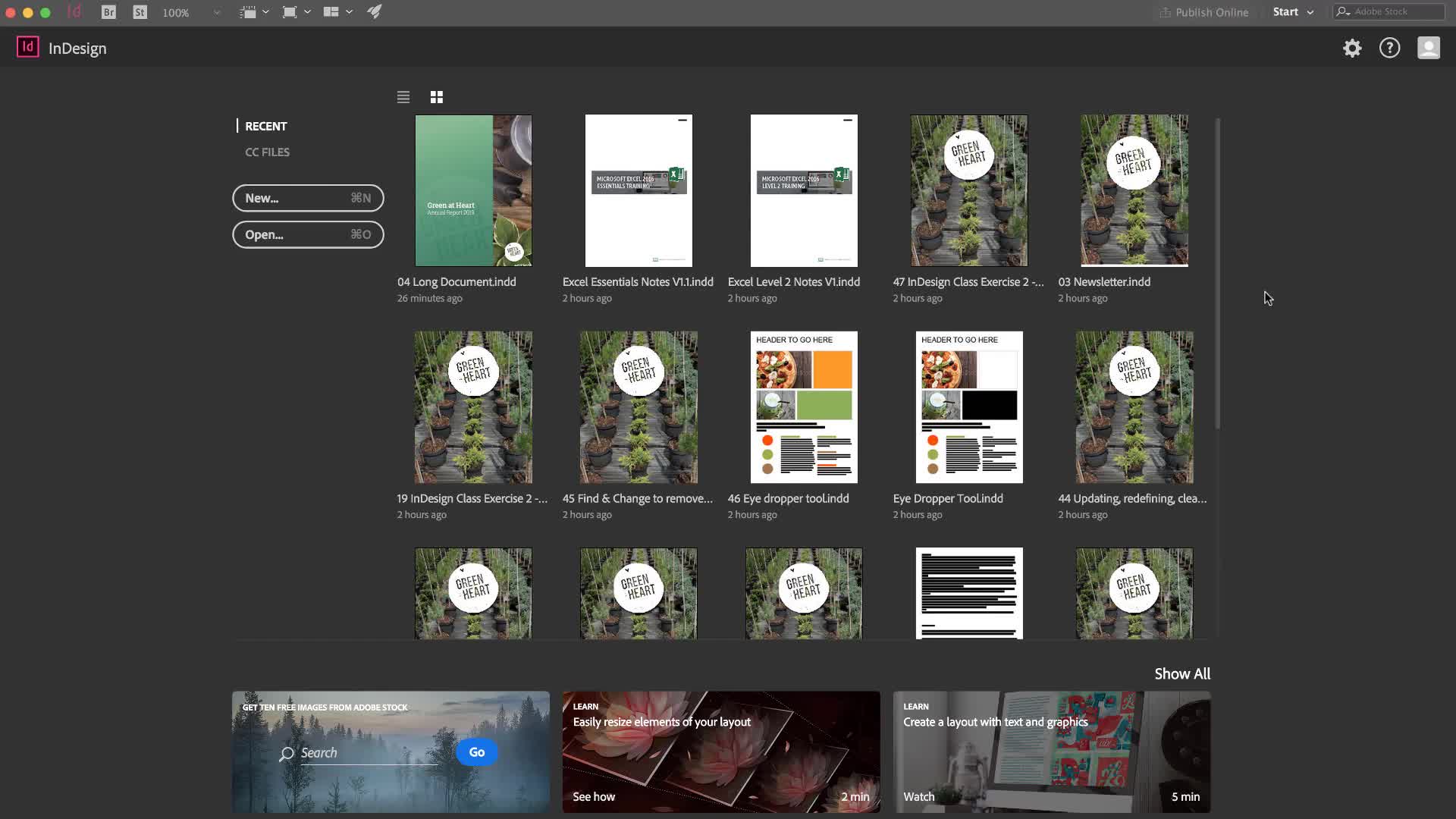Open Excel Level 2 Notes V1.indd thumbnail
This screenshot has width=1456, height=819.
(x=804, y=190)
